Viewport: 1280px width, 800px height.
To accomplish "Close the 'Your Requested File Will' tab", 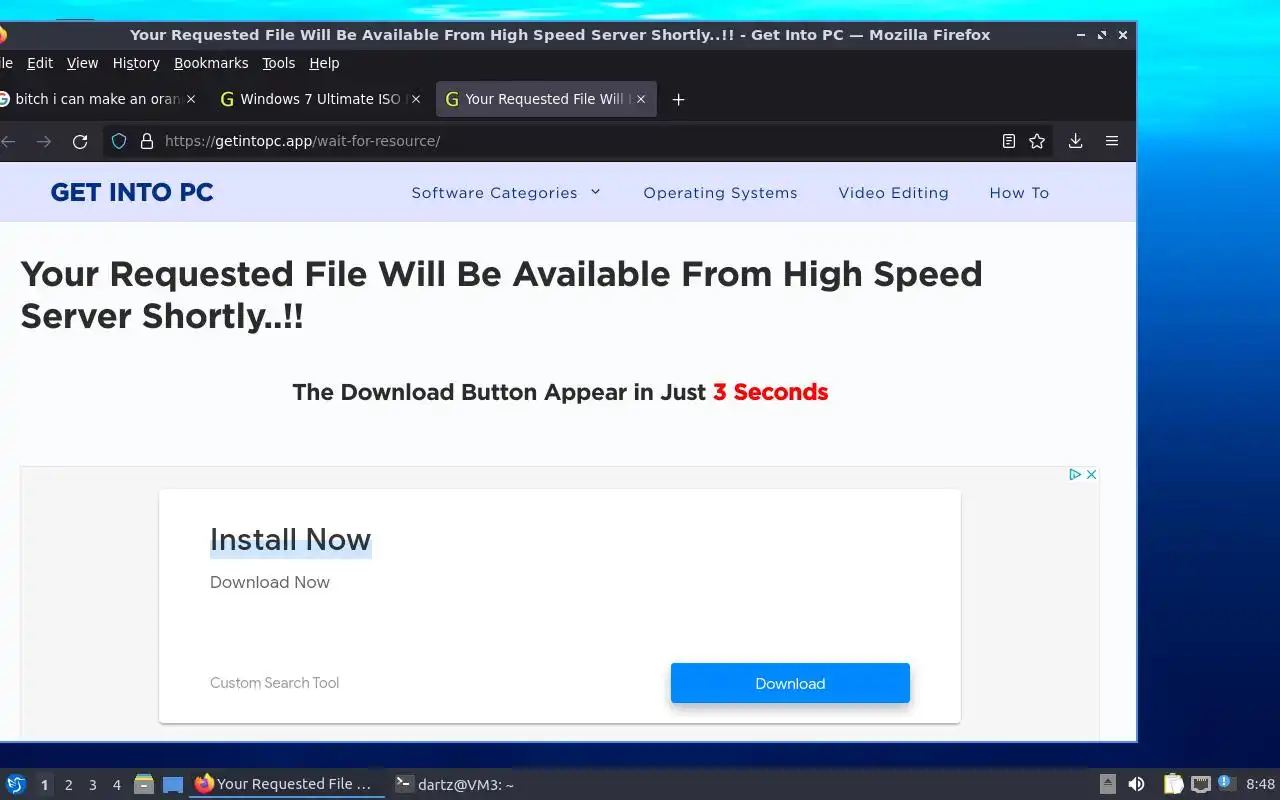I will click(641, 99).
